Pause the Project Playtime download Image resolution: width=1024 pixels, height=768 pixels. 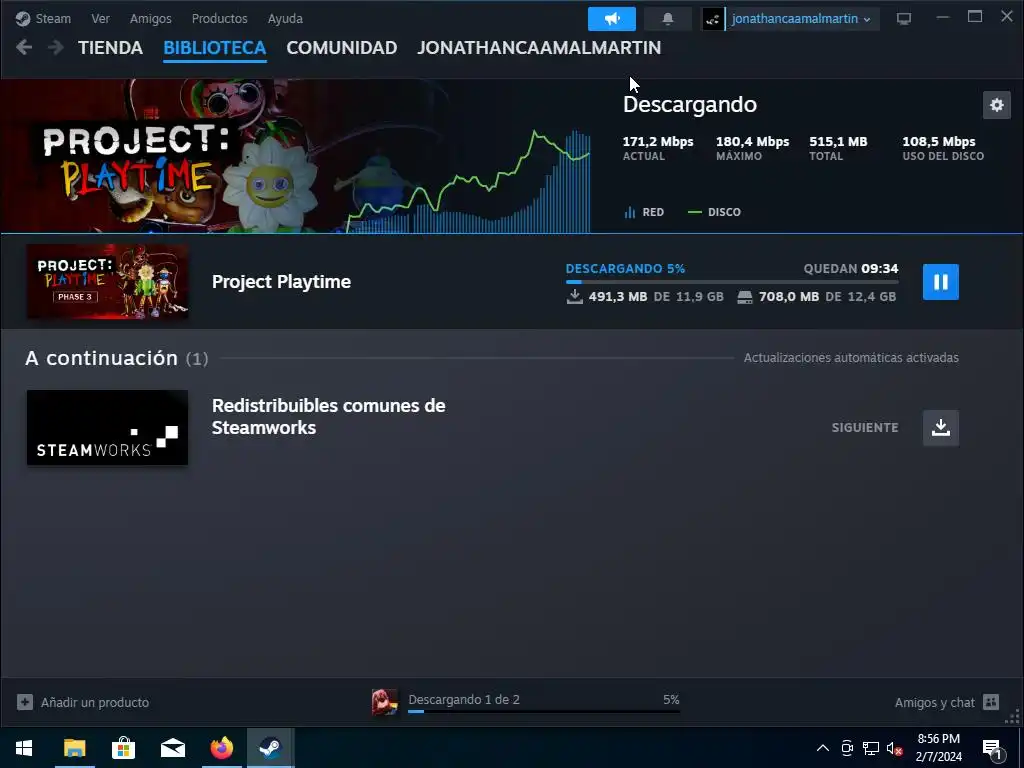tap(940, 281)
